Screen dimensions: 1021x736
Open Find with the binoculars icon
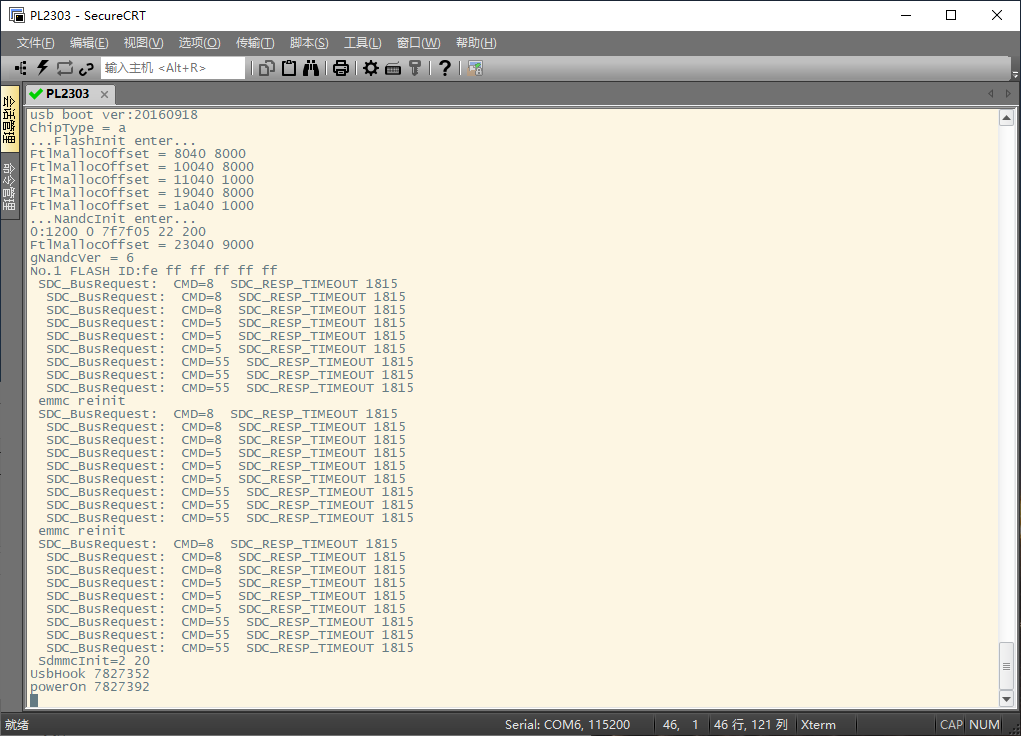pyautogui.click(x=311, y=68)
